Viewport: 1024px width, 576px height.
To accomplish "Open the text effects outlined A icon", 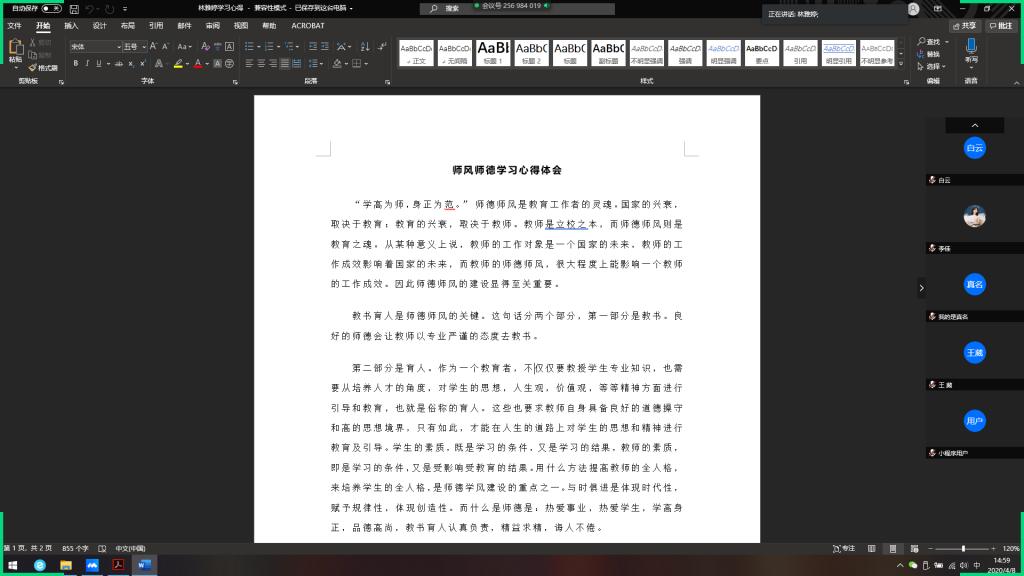I will tap(159, 64).
